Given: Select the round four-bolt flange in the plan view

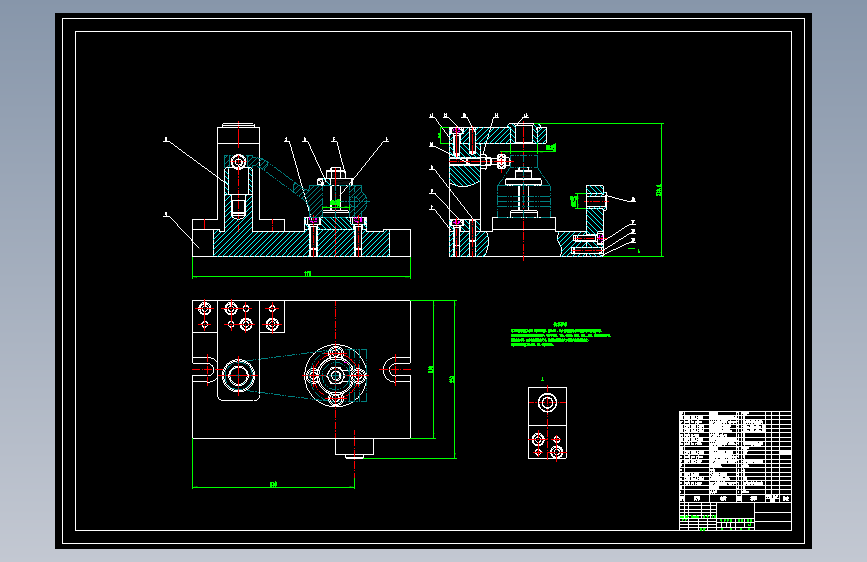Looking at the screenshot, I should pos(336,376).
